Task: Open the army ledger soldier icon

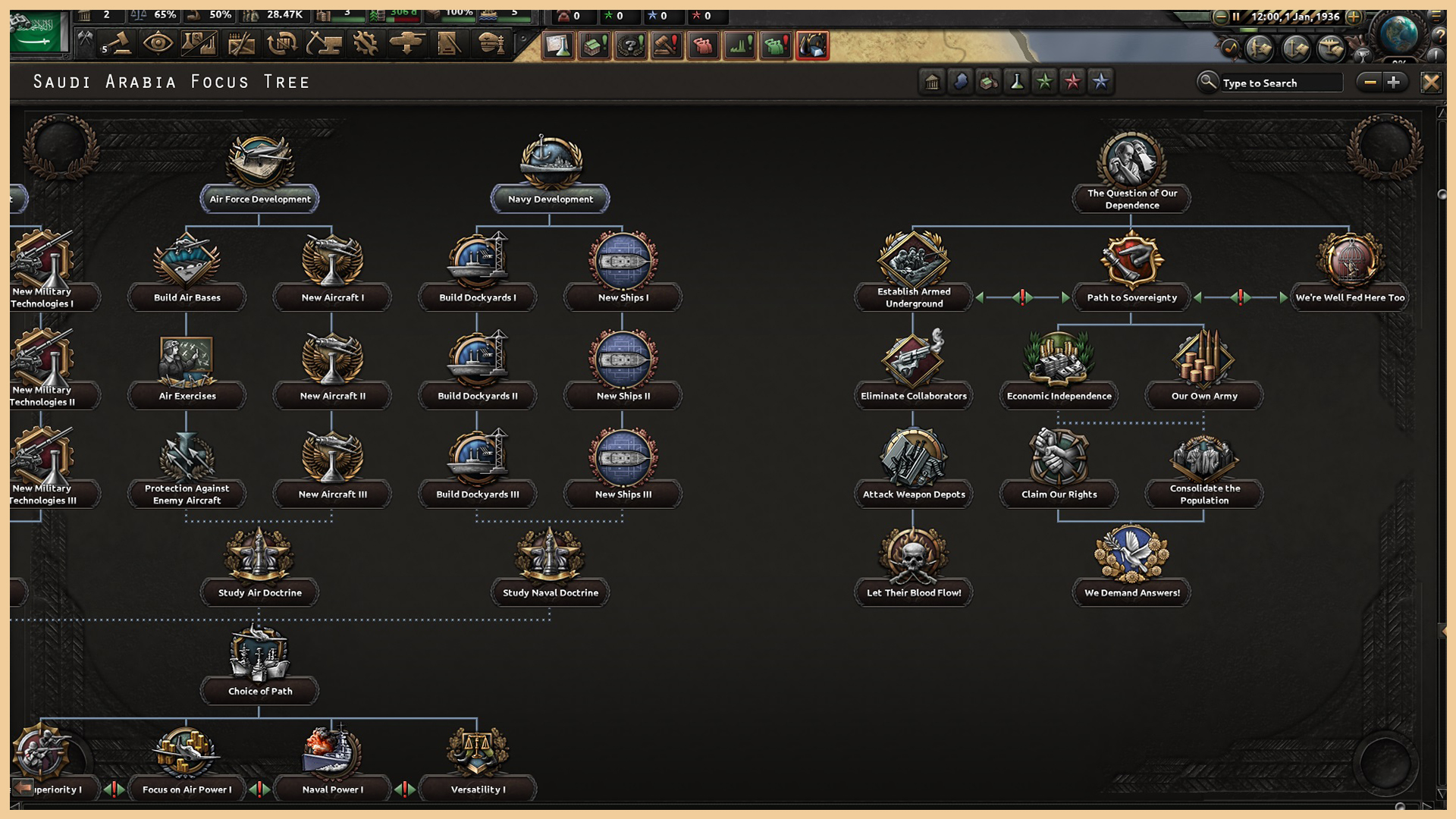Action: (1260, 49)
